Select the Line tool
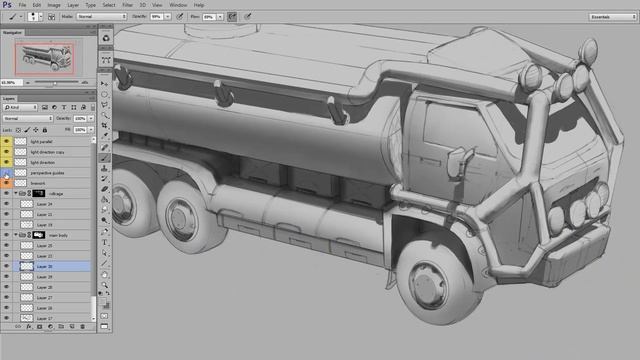The height and width of the screenshot is (360, 640). click(x=105, y=264)
